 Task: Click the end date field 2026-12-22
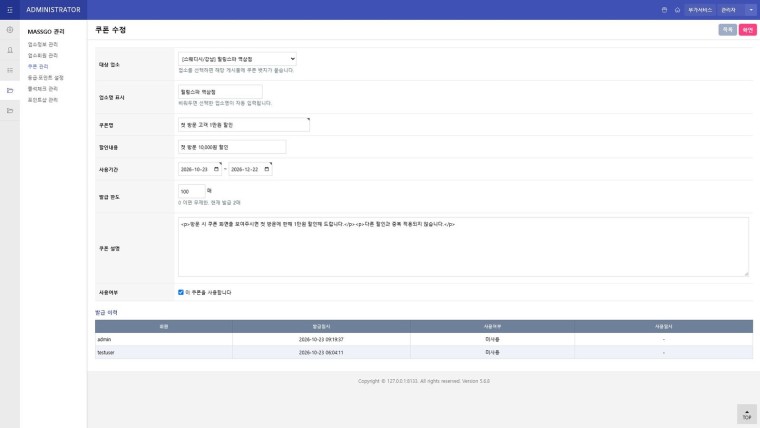250,169
